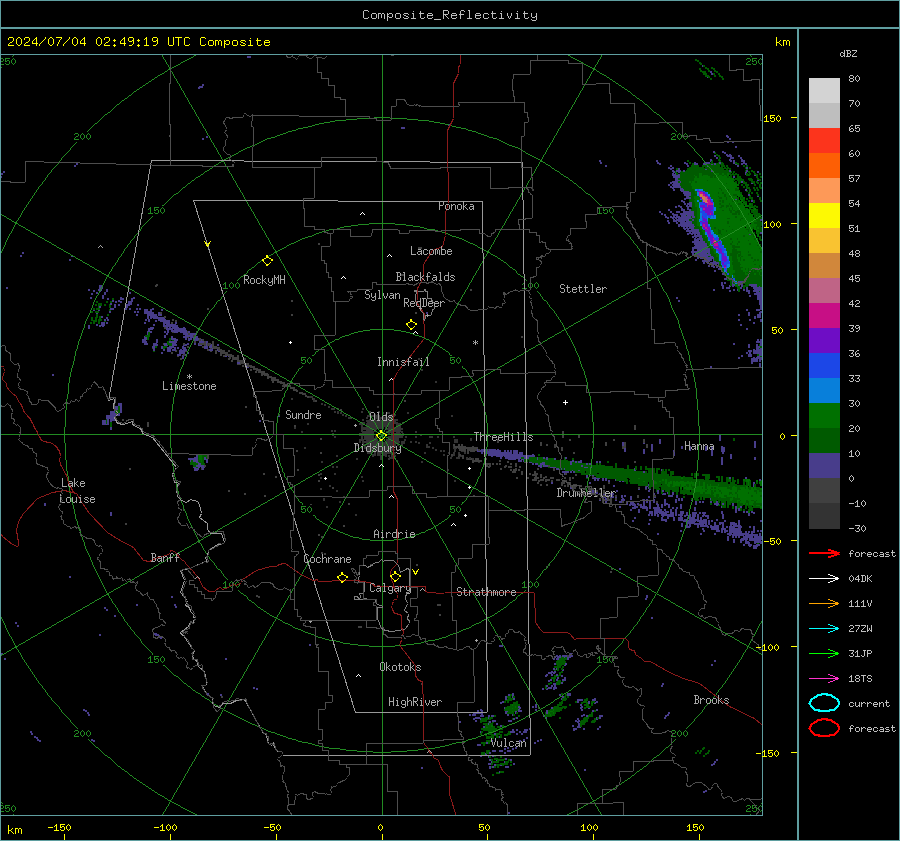Click the Strathmore label

[x=486, y=592]
